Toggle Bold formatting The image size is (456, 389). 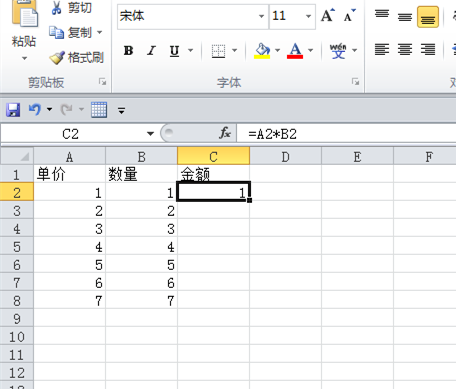click(128, 51)
